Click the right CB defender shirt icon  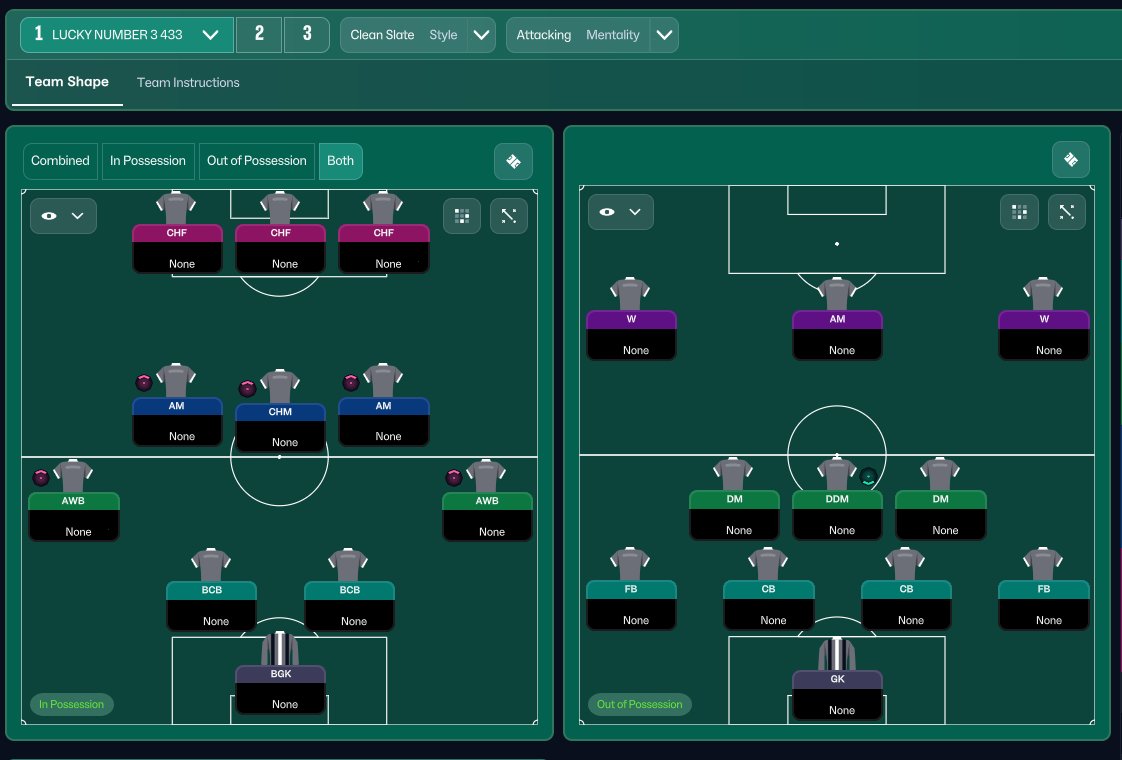(x=905, y=564)
